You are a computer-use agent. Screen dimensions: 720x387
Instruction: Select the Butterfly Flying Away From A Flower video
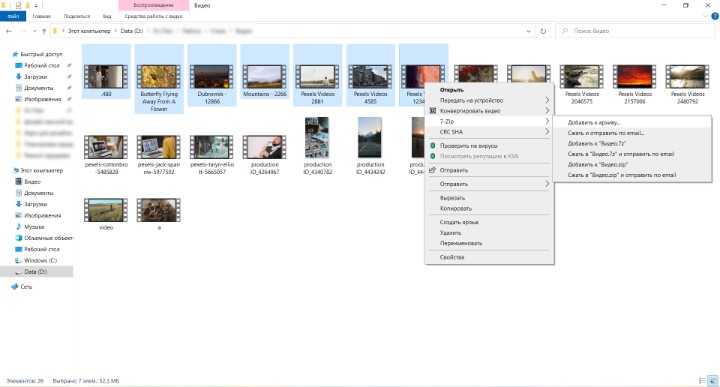(x=159, y=79)
